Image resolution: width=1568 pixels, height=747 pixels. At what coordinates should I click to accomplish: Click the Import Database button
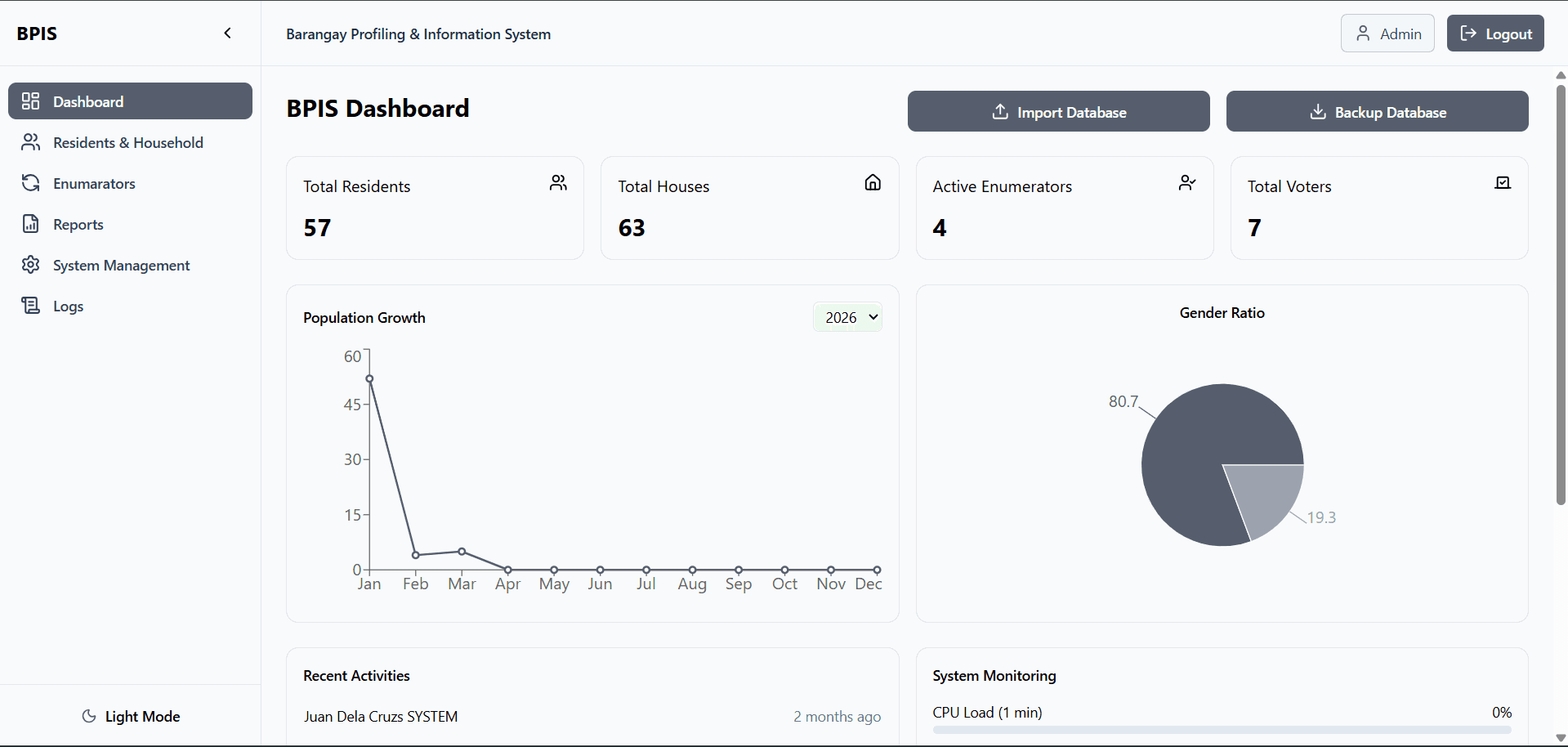click(1058, 111)
